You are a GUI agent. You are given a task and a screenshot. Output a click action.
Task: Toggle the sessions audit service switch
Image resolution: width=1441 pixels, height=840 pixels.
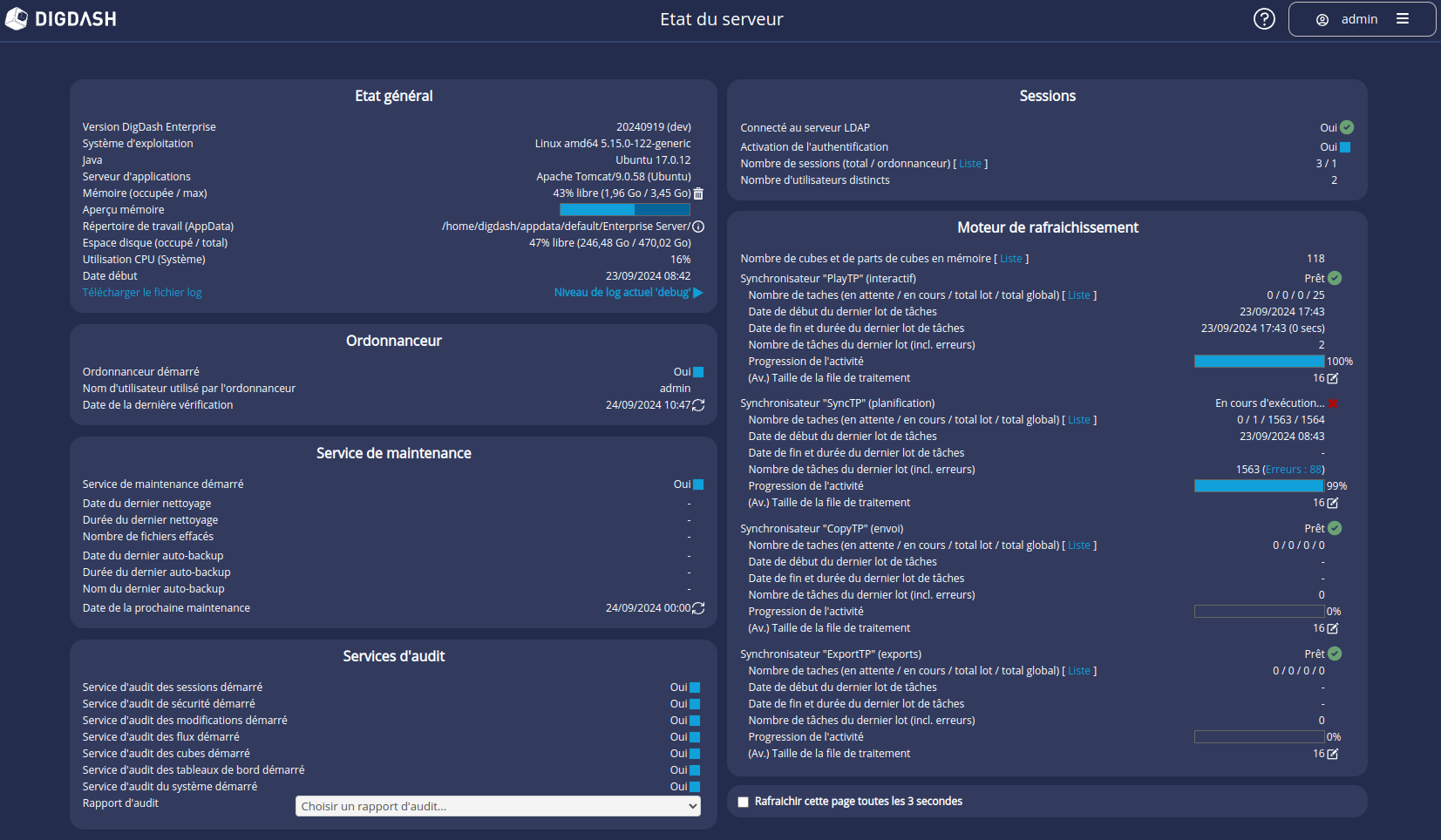point(696,687)
